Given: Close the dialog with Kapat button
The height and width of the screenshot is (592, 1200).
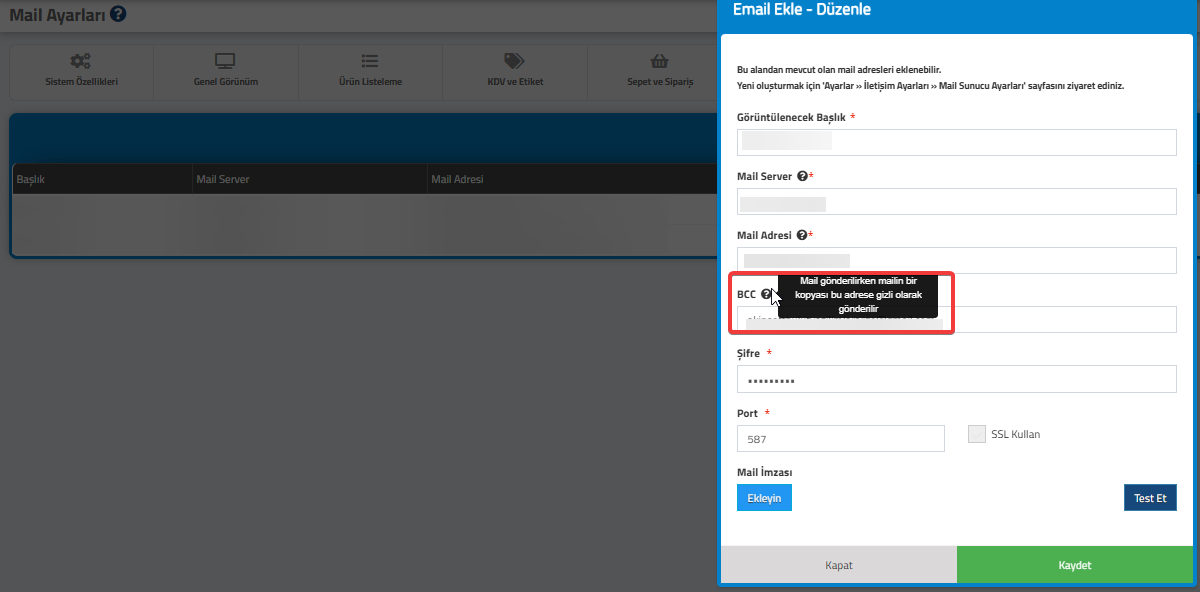Looking at the screenshot, I should coord(838,565).
